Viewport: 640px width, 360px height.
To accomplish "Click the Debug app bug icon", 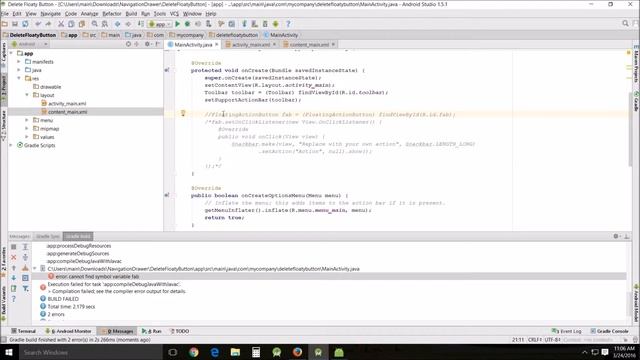I will pyautogui.click(x=187, y=24).
